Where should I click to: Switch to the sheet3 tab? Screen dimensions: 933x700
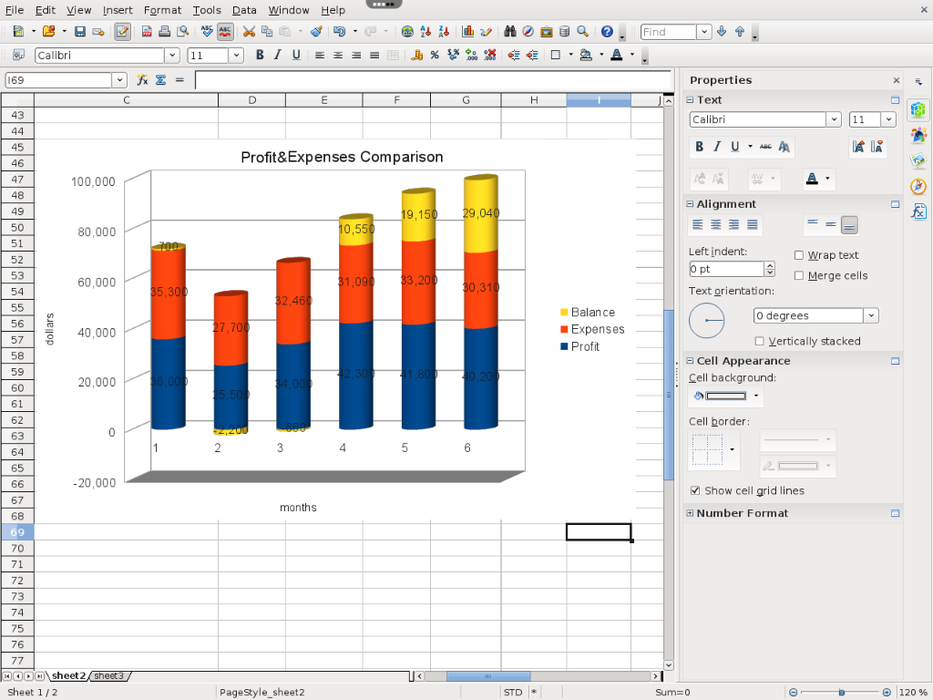(109, 676)
